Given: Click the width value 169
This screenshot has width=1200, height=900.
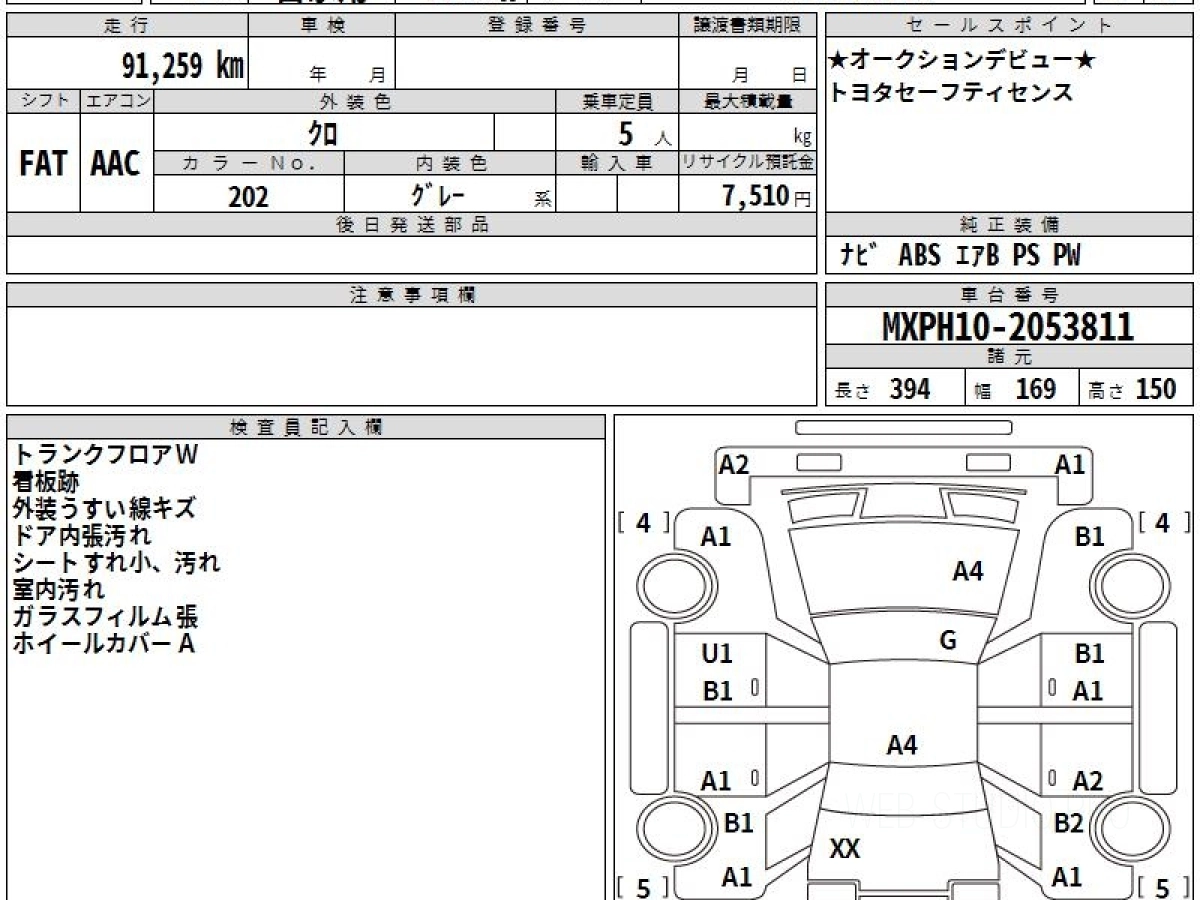Looking at the screenshot, I should (x=1035, y=389).
